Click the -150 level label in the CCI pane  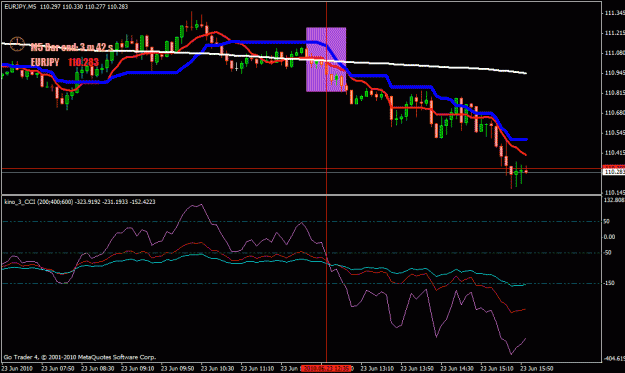609,283
